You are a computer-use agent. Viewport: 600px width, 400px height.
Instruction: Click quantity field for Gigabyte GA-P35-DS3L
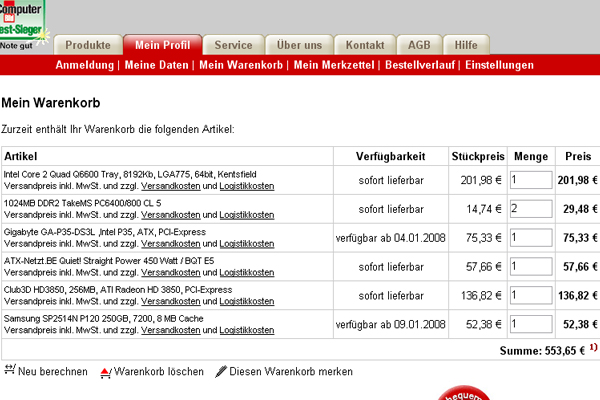point(531,238)
